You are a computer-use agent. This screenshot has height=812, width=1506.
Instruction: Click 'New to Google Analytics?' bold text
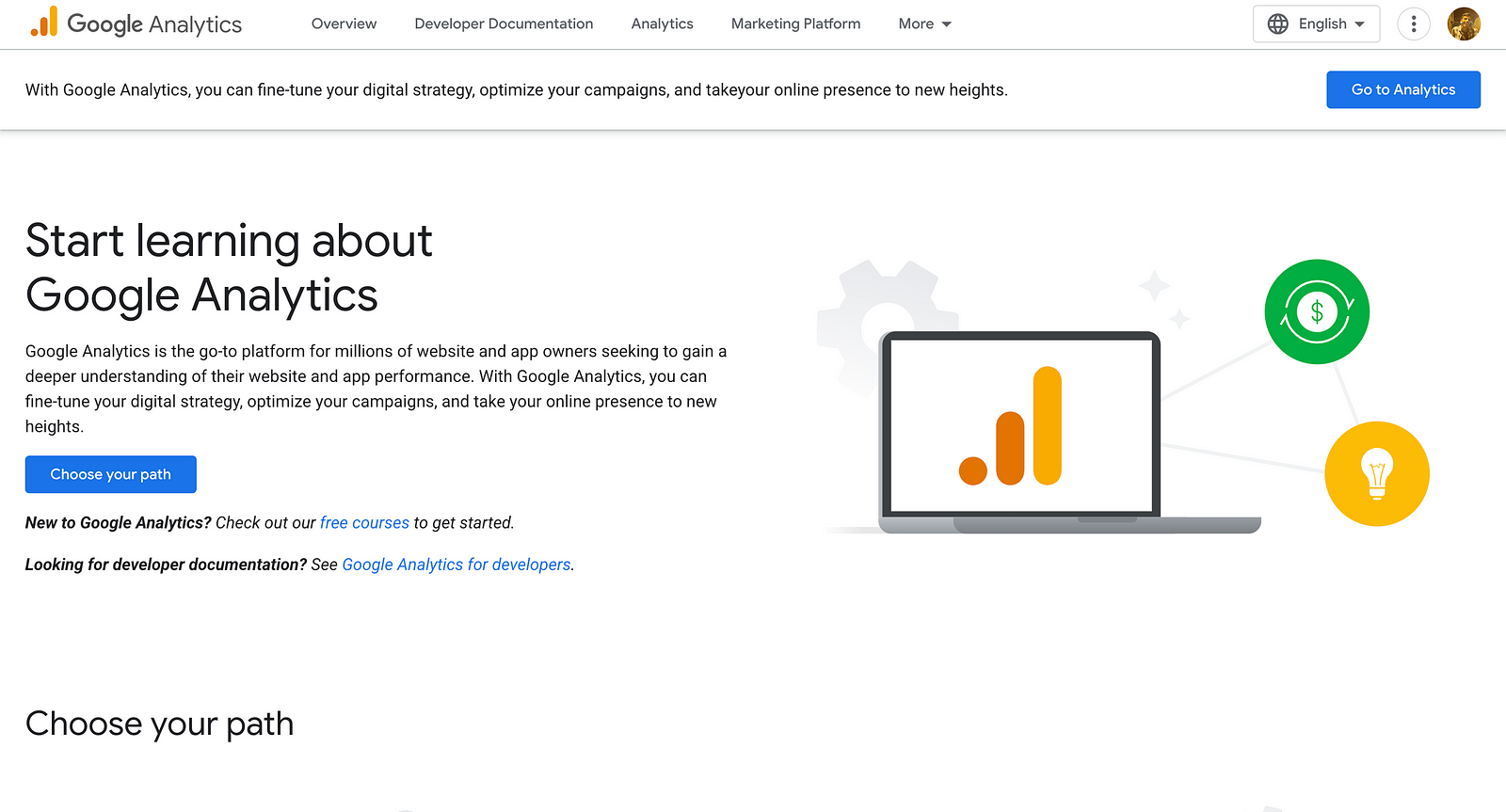118,522
